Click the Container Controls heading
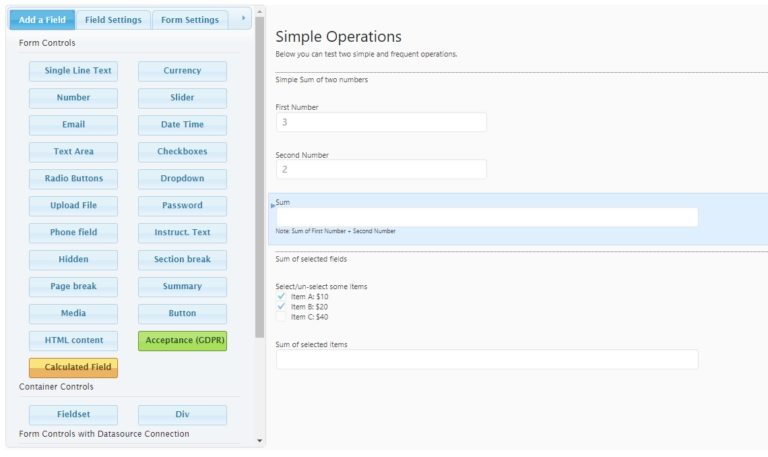The height and width of the screenshot is (457, 768). (56, 387)
